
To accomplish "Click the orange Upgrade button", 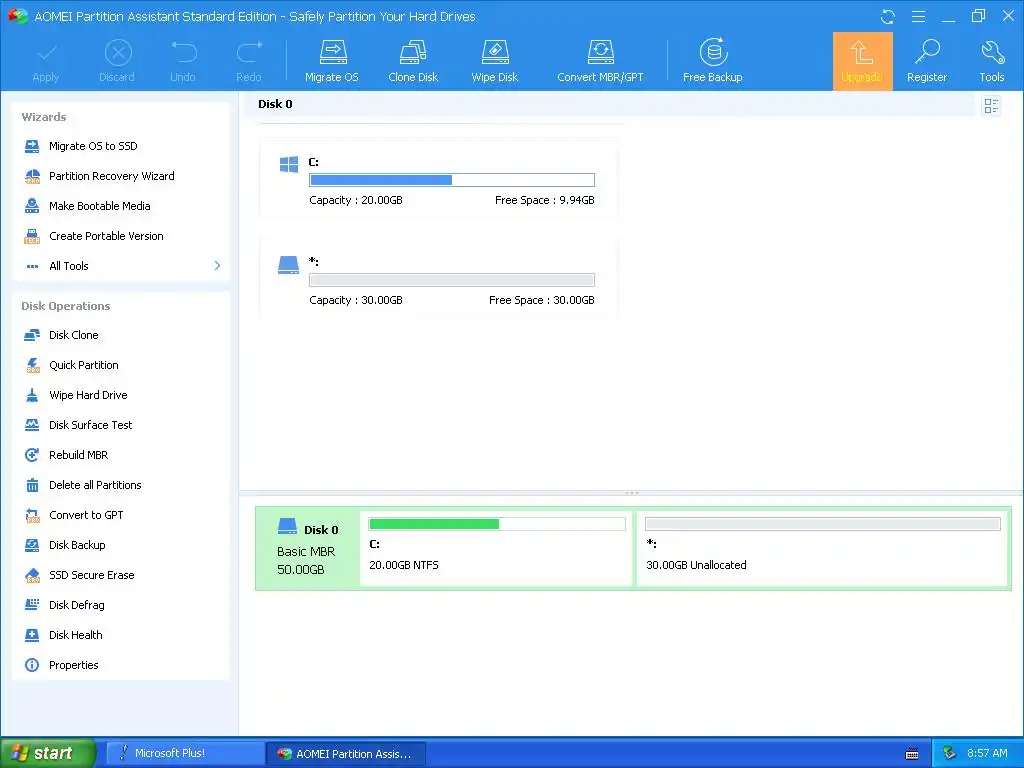I will [x=862, y=61].
